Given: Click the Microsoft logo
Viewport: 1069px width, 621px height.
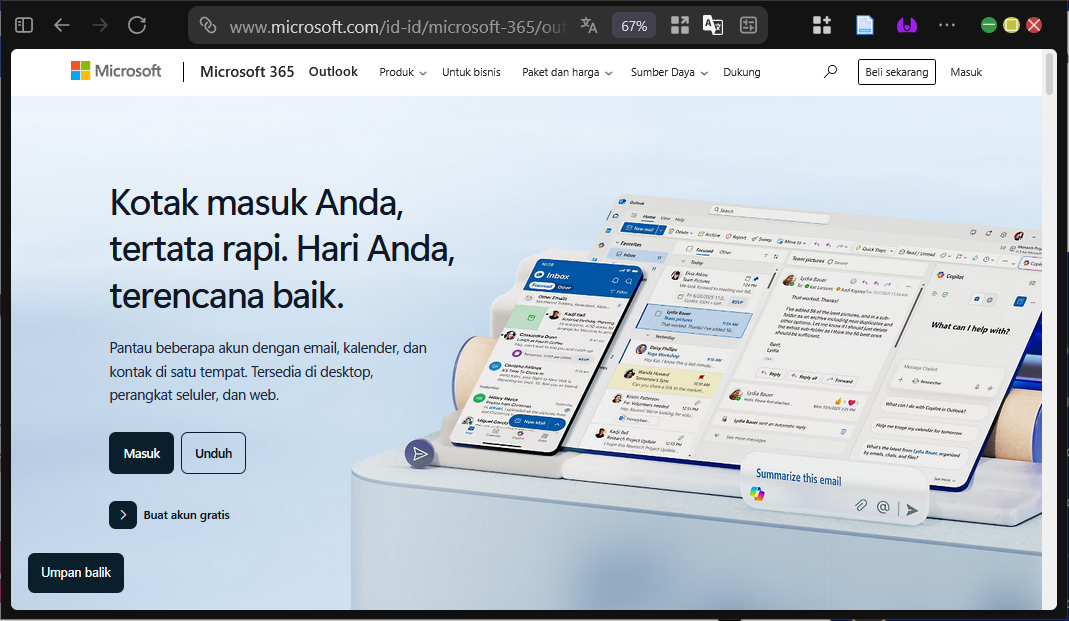Looking at the screenshot, I should (116, 71).
